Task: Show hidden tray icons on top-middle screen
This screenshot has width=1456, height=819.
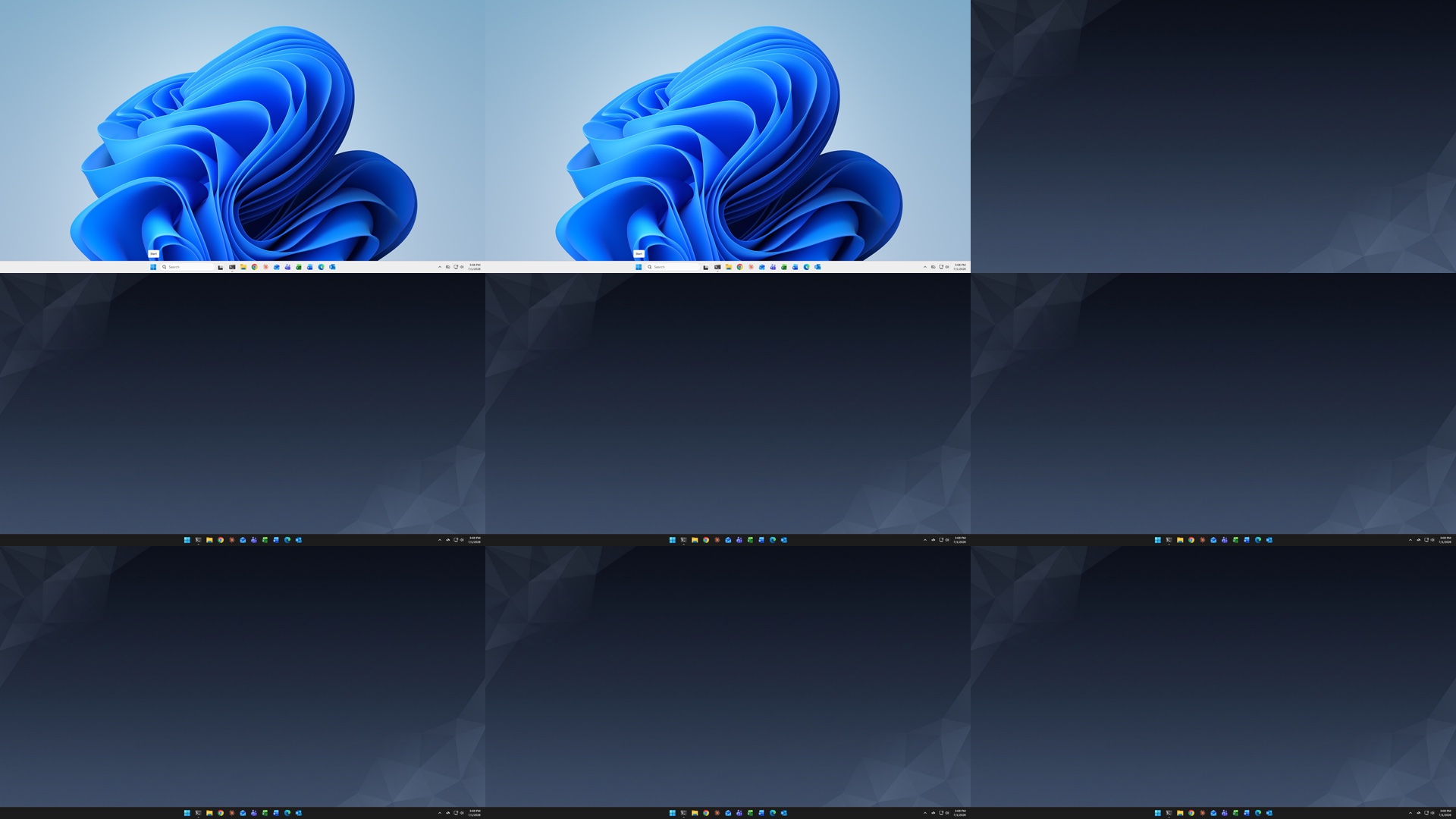Action: coord(925,267)
